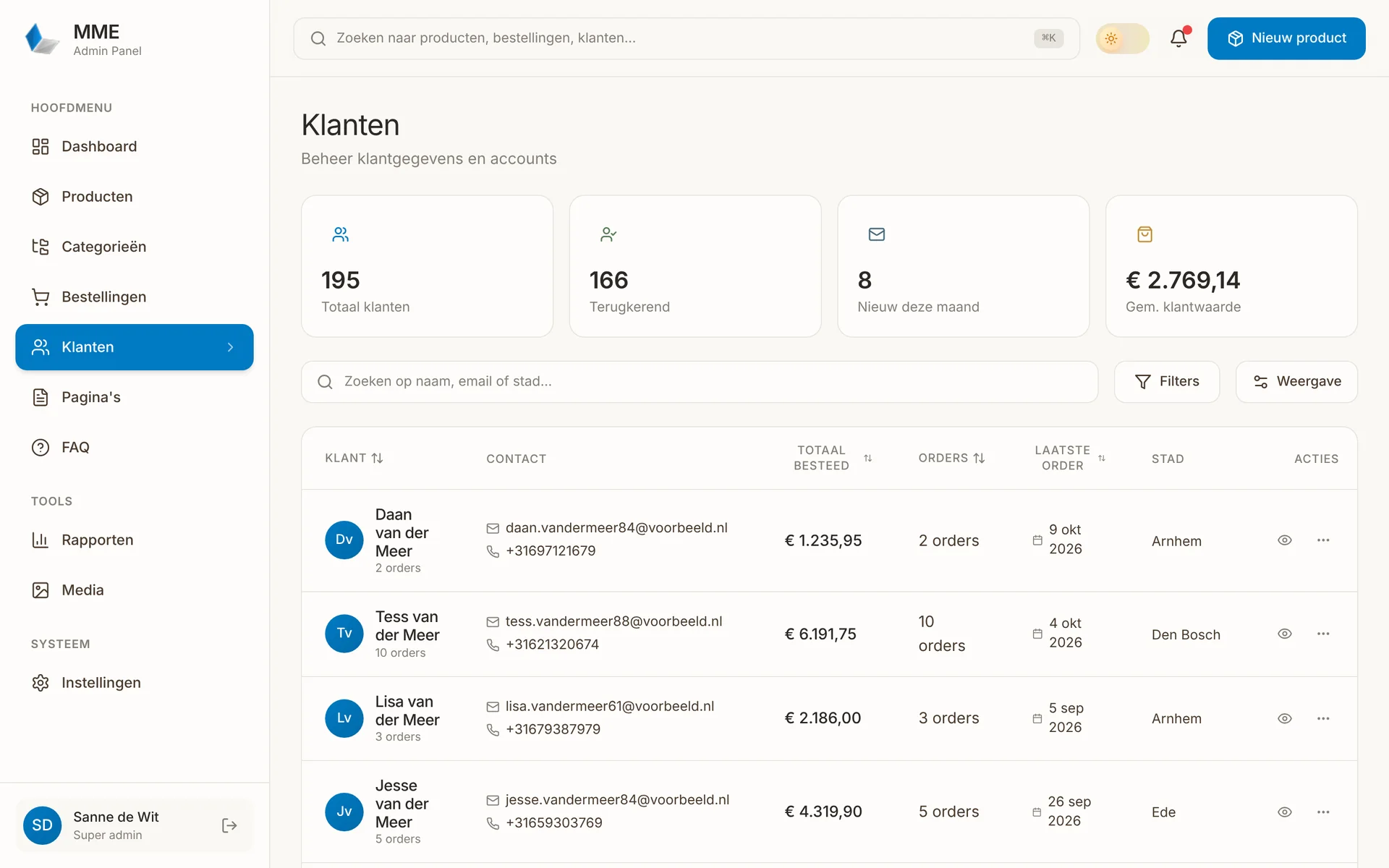
Task: Open the Weergave options
Action: point(1296,382)
